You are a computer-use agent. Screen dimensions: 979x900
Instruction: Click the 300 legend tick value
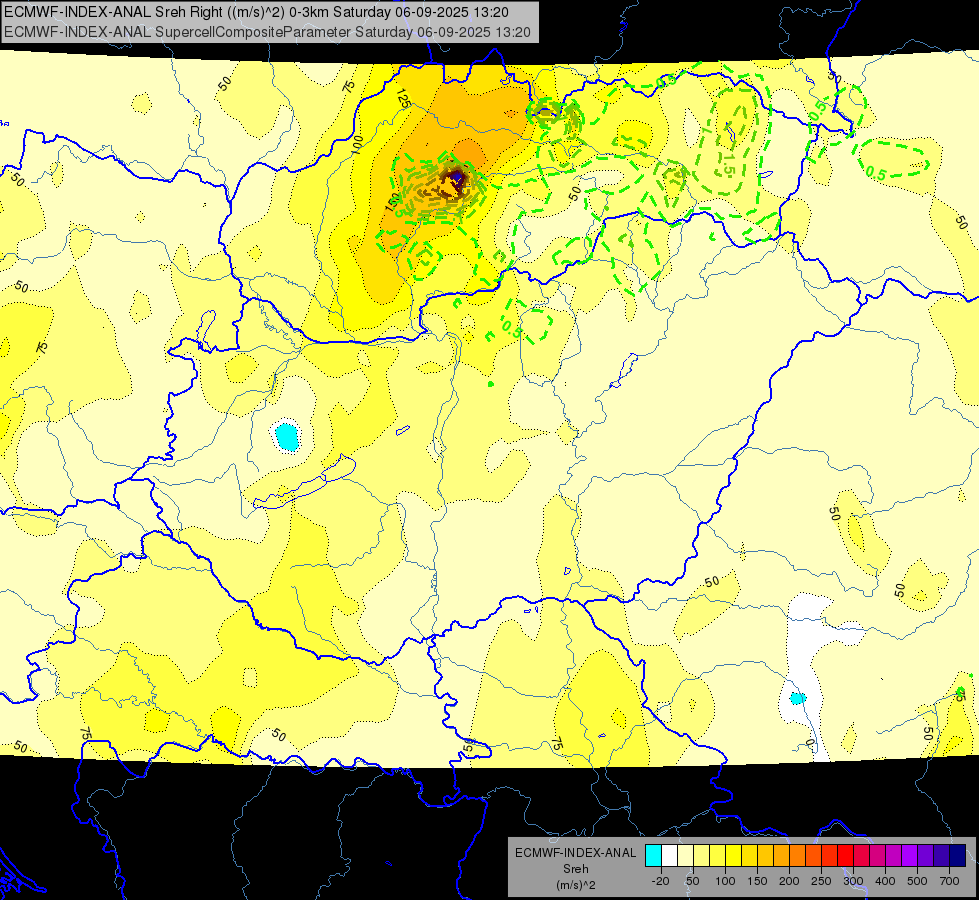click(853, 881)
